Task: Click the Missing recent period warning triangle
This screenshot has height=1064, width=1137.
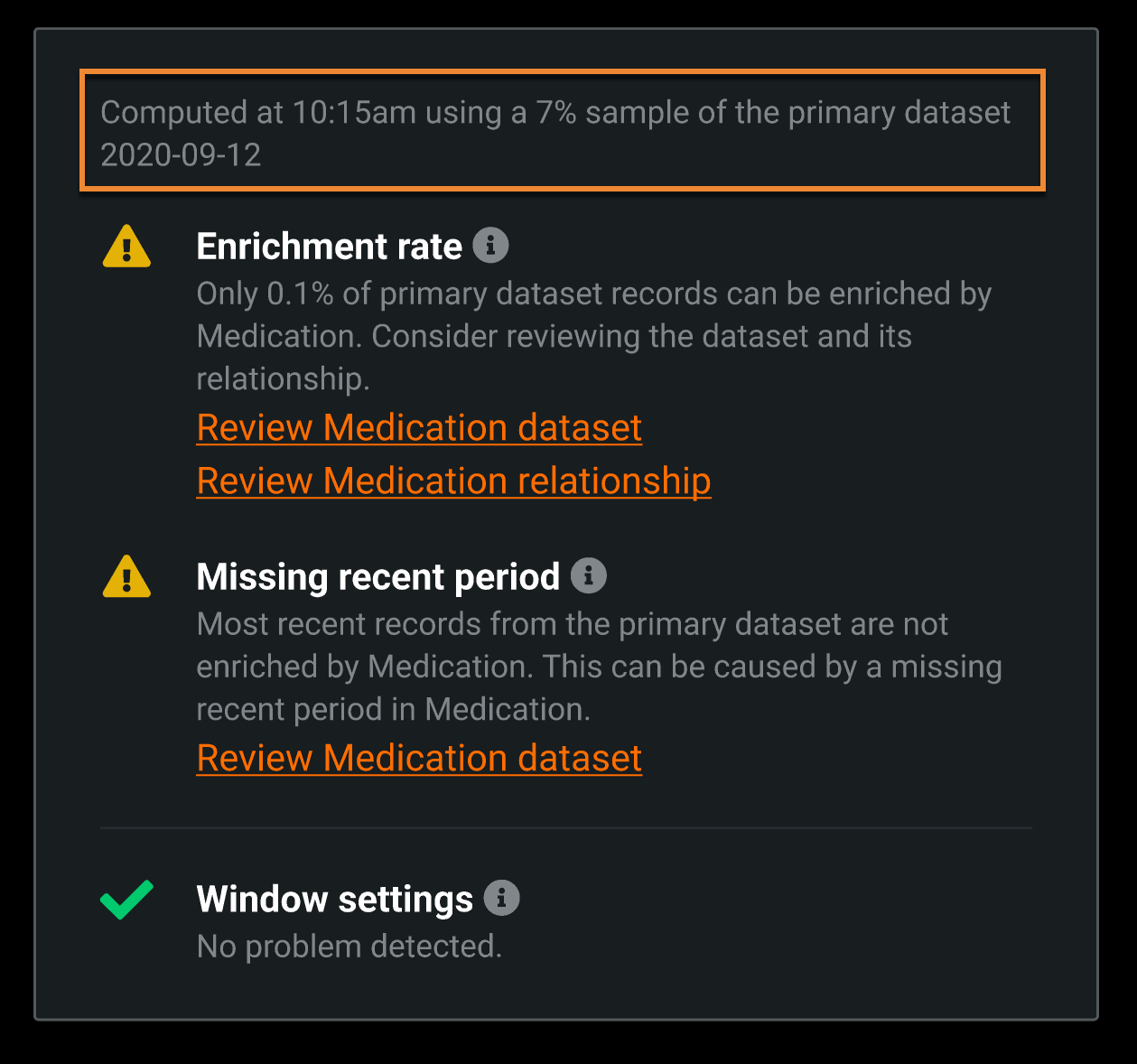Action: pyautogui.click(x=126, y=577)
